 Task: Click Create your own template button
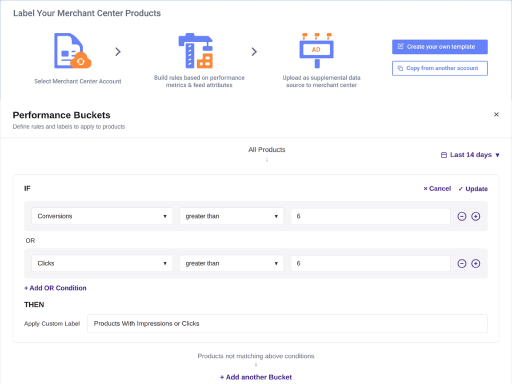440,47
